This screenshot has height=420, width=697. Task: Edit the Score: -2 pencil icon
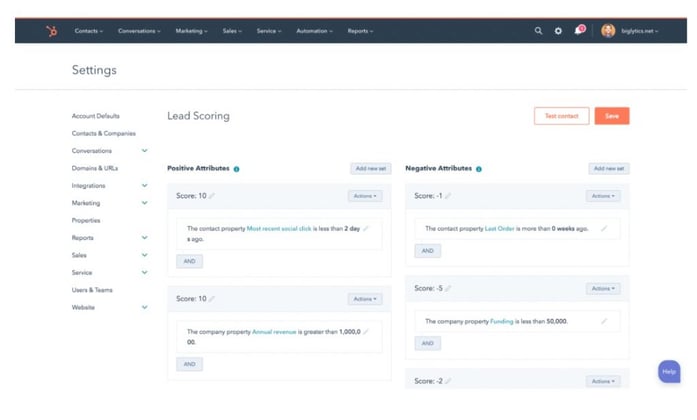point(448,381)
